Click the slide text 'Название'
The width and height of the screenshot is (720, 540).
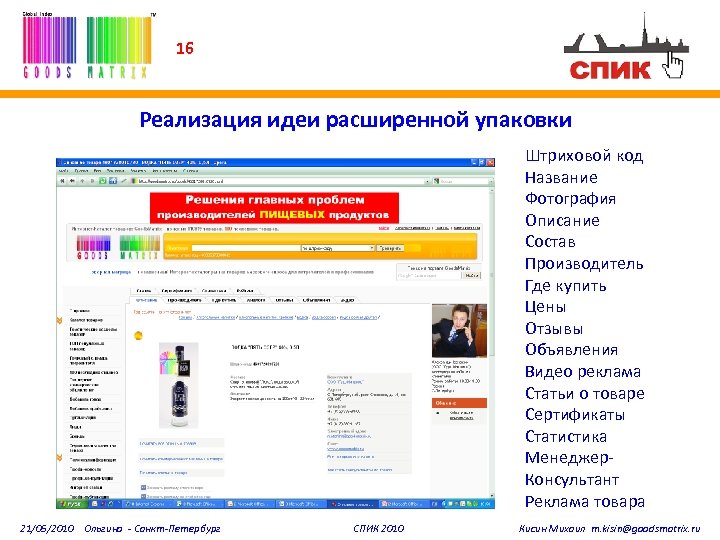(x=562, y=177)
